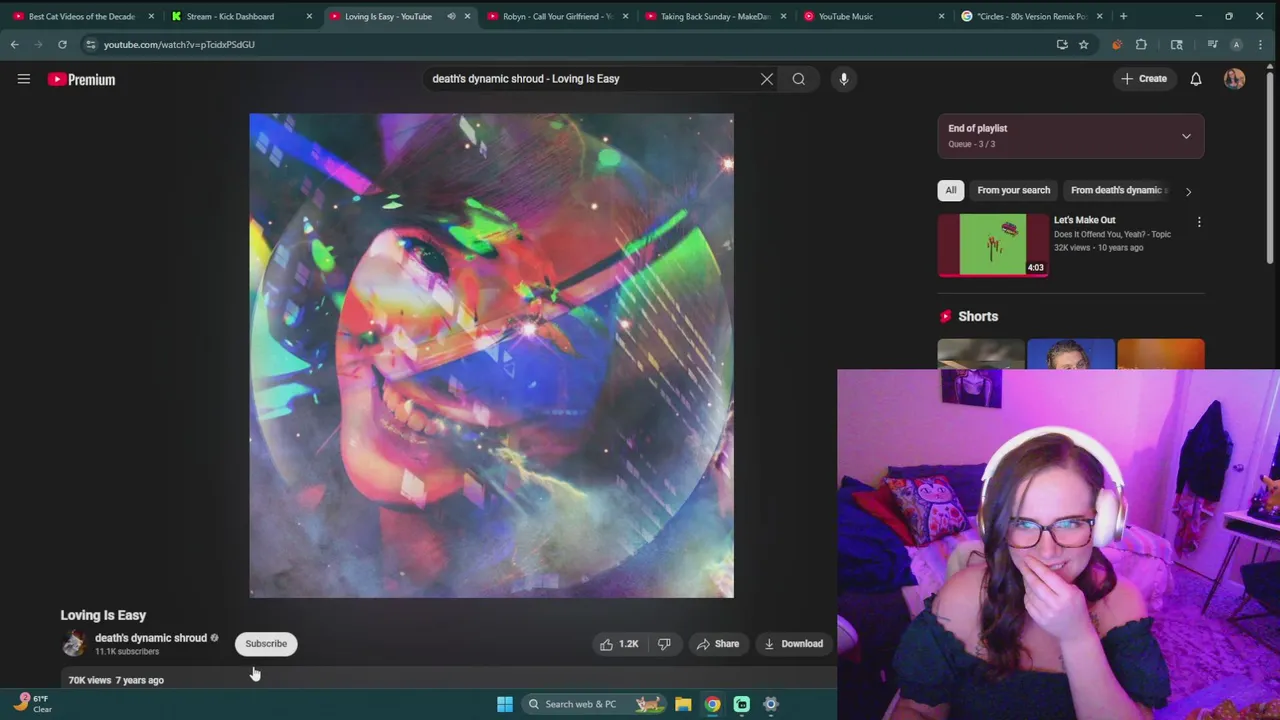Click the Loving Is Easy video title
Image resolution: width=1280 pixels, height=720 pixels.
point(103,615)
